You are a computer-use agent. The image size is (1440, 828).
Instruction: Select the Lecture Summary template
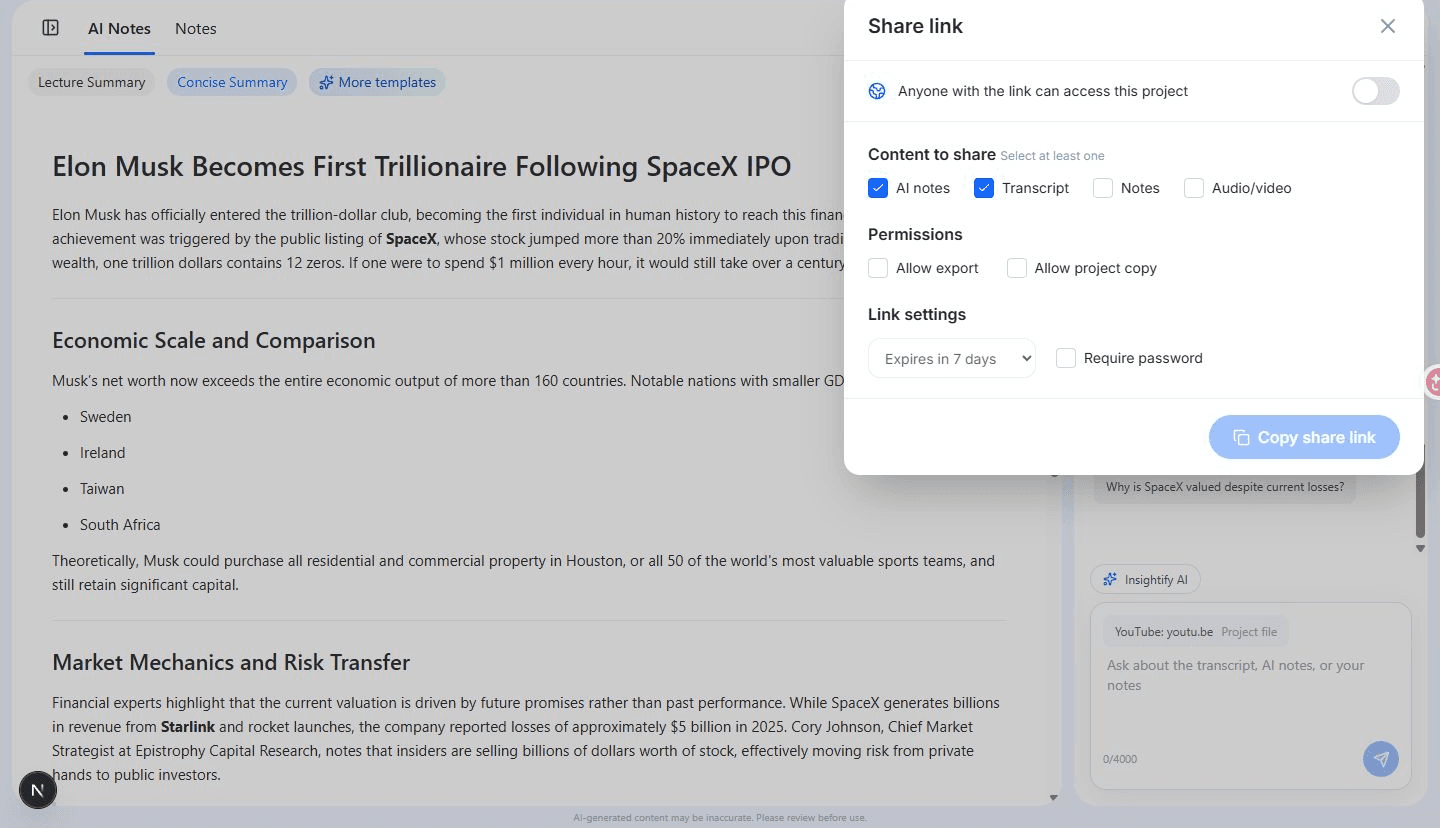(x=91, y=82)
